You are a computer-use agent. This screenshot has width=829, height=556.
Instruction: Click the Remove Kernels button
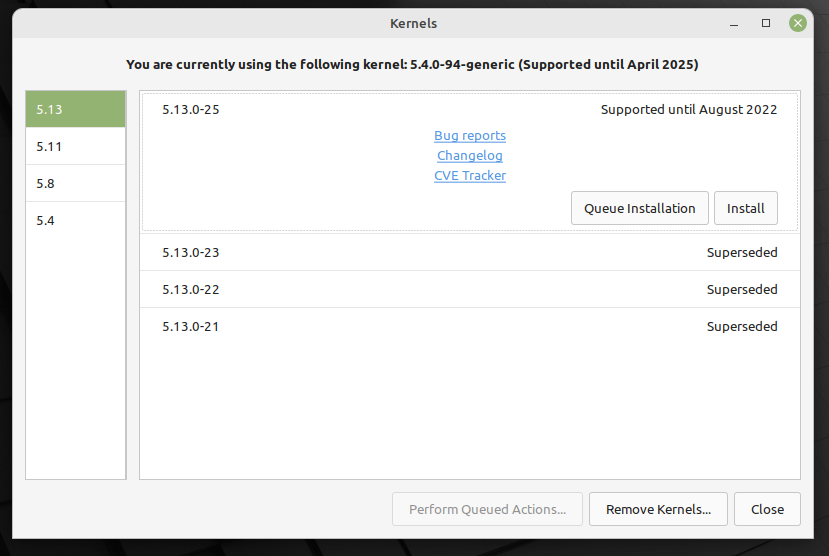tap(658, 509)
